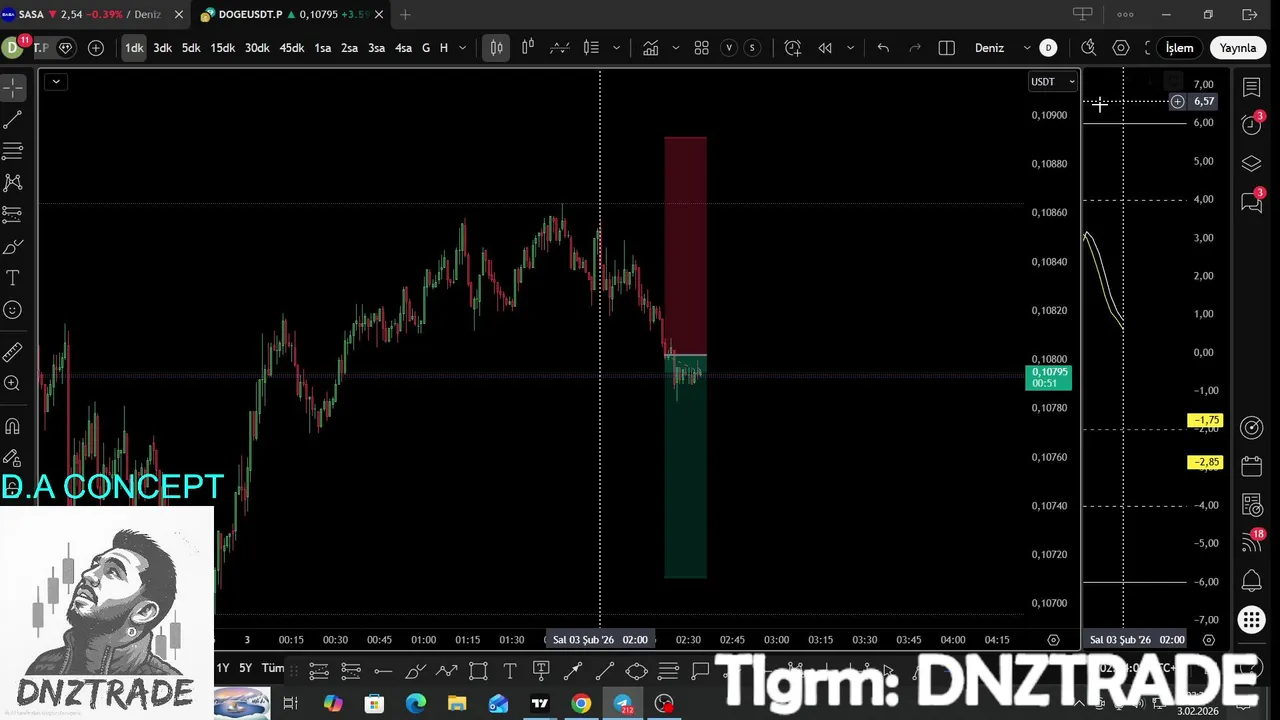
Task: Toggle stay in drawing mode pencil
Action: pyautogui.click(x=13, y=458)
